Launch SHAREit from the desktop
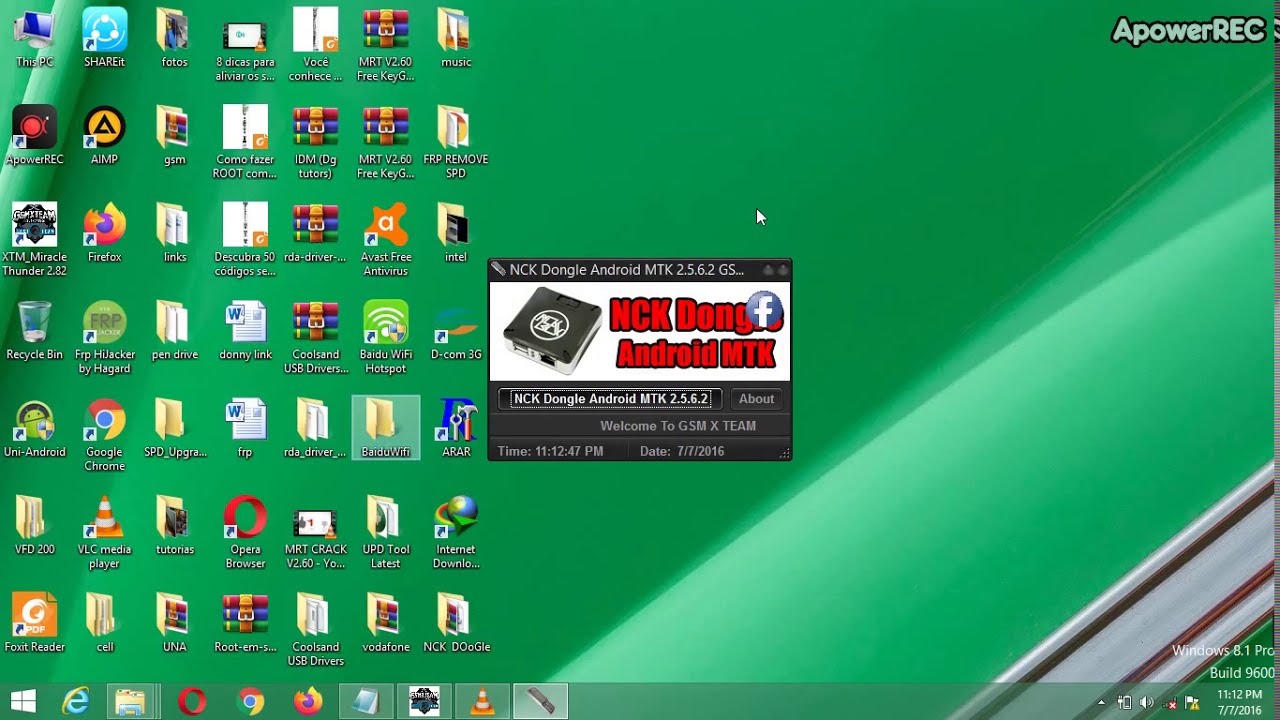Viewport: 1280px width, 720px height. tap(104, 38)
